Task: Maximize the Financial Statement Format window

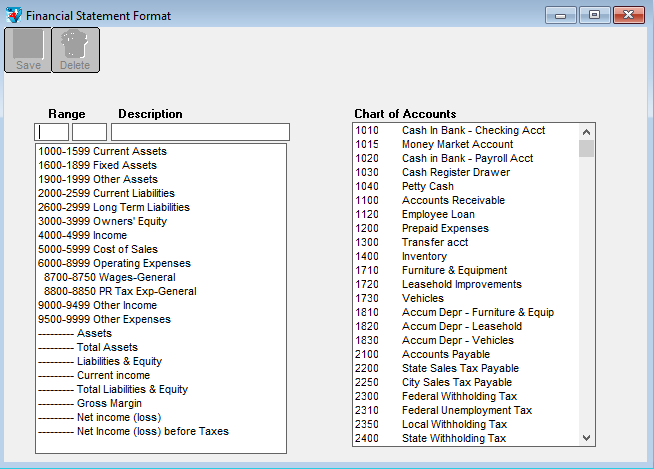Action: pos(594,15)
